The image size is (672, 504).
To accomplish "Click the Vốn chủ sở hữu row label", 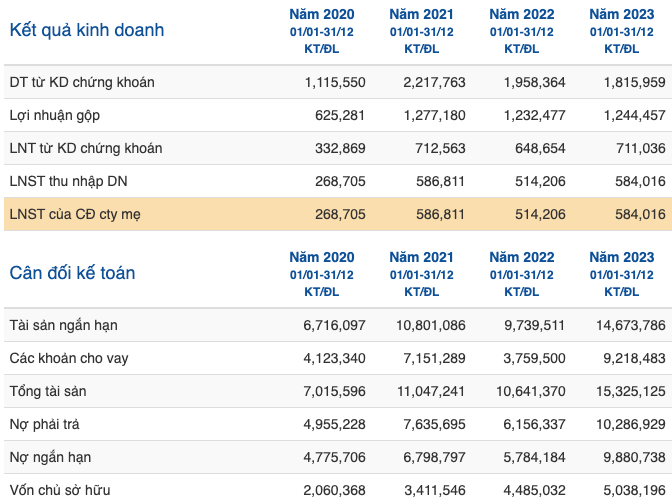I will tap(60, 490).
